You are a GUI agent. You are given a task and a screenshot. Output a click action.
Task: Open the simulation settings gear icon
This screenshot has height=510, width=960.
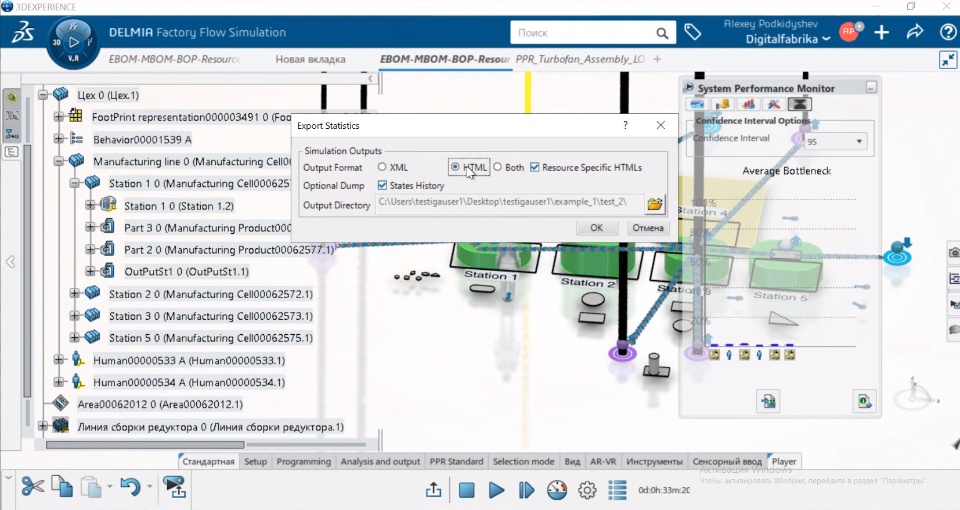(587, 490)
